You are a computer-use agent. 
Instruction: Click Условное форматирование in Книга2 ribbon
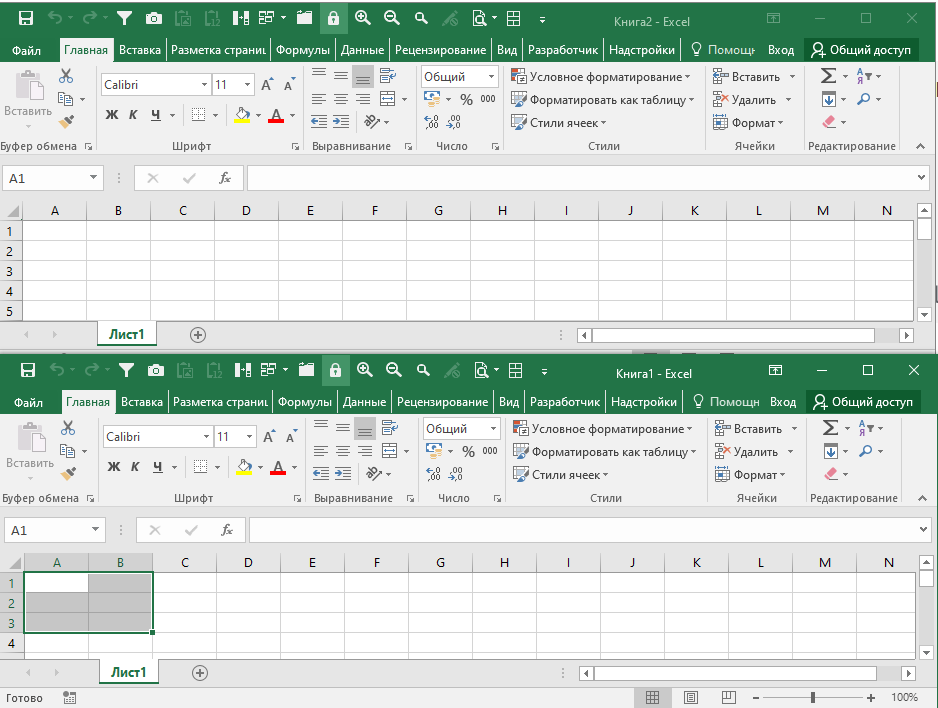601,77
